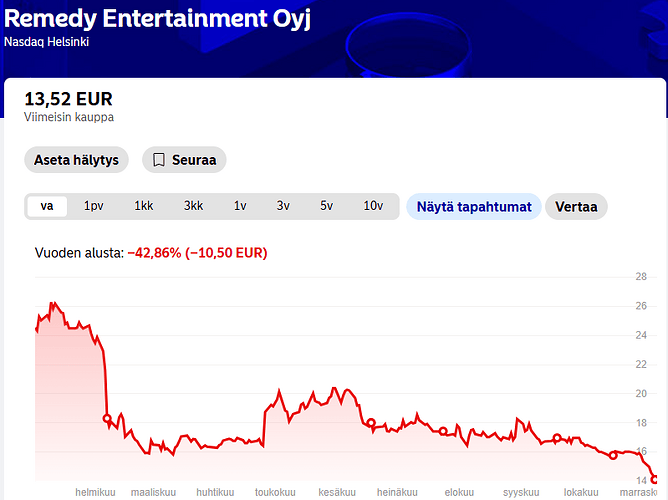The width and height of the screenshot is (668, 500).
Task: Click the 28 price axis value
Action: click(x=641, y=277)
